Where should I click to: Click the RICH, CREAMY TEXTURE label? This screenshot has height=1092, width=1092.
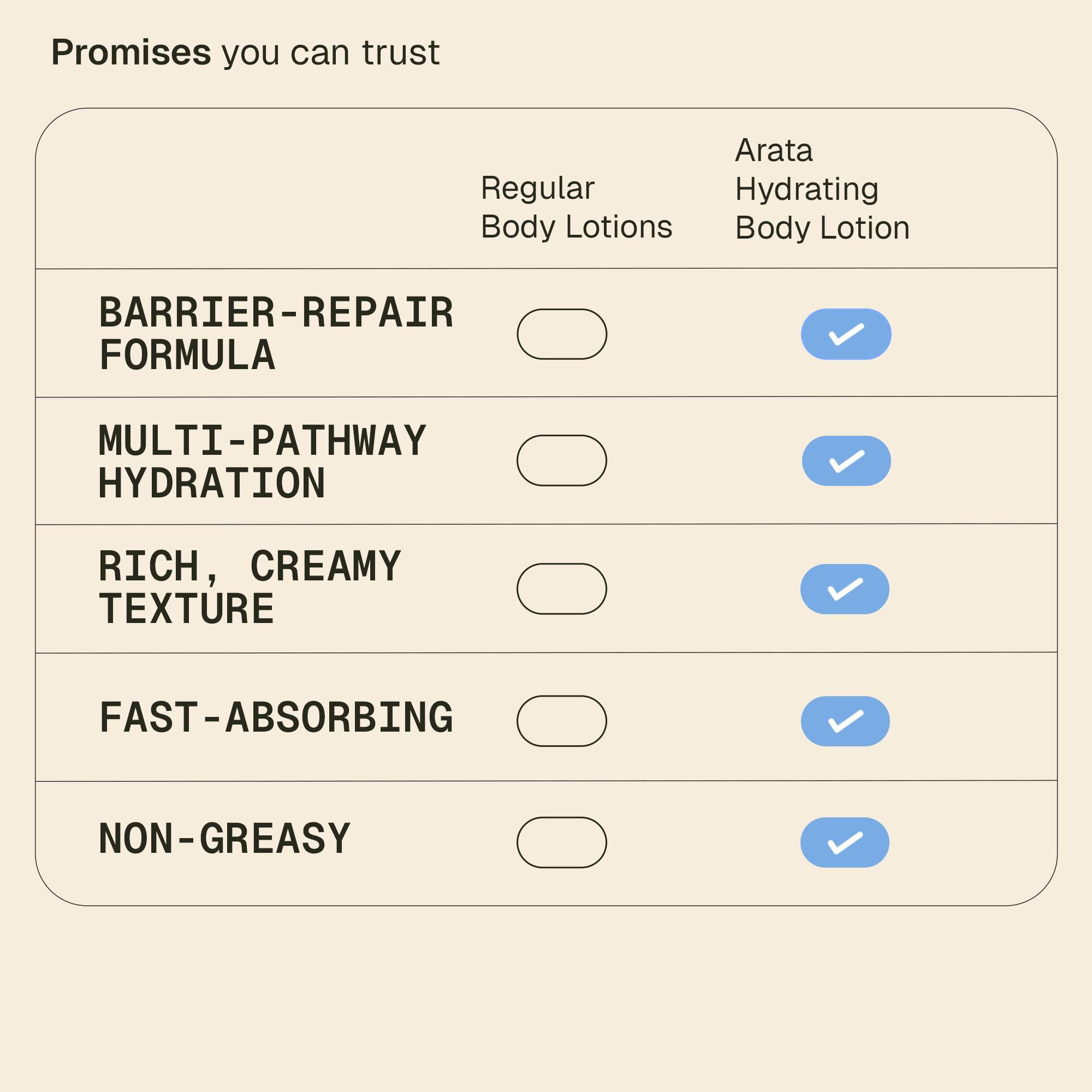pos(250,589)
